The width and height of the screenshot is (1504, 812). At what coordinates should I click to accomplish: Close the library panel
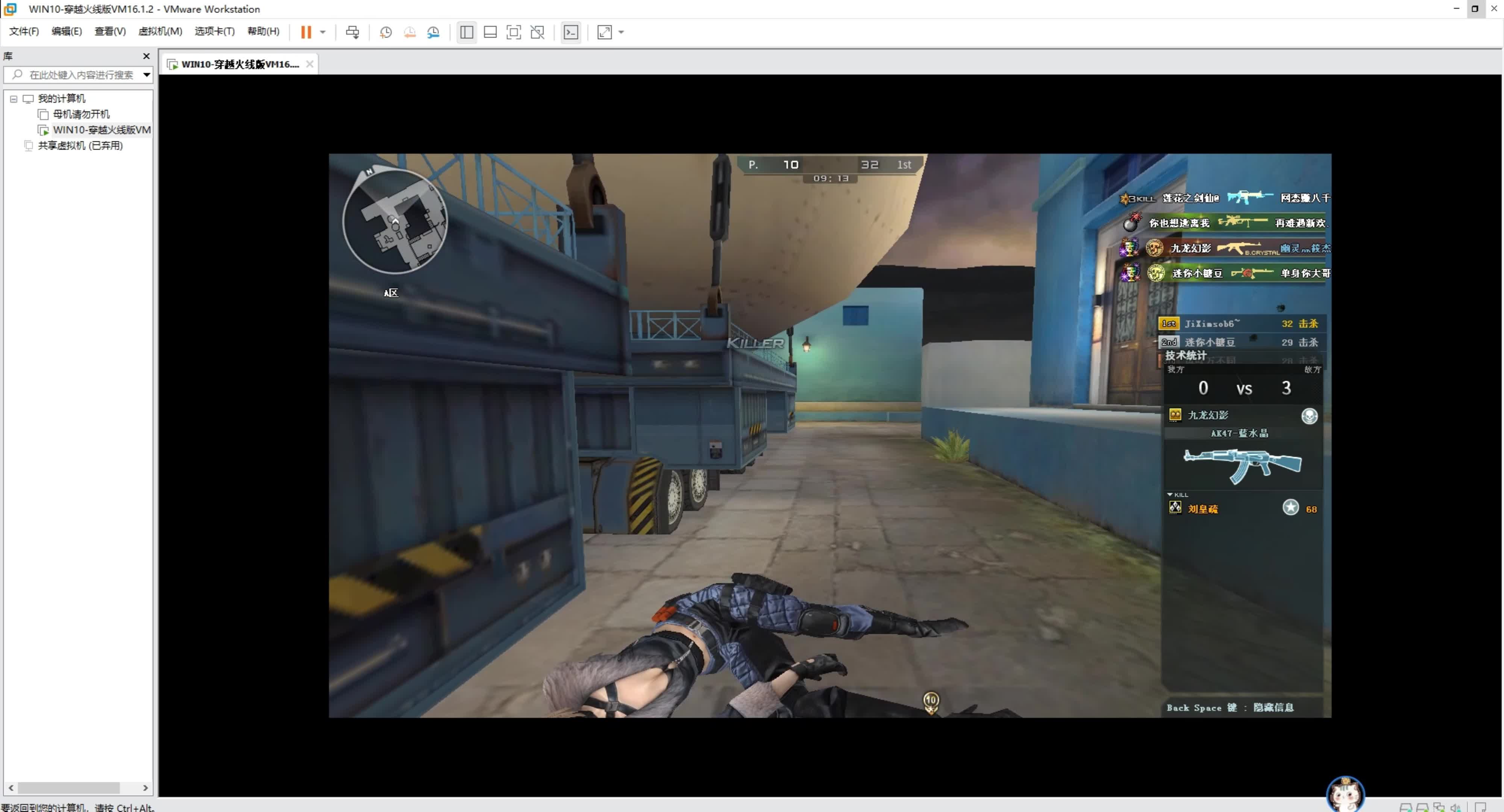(x=146, y=56)
